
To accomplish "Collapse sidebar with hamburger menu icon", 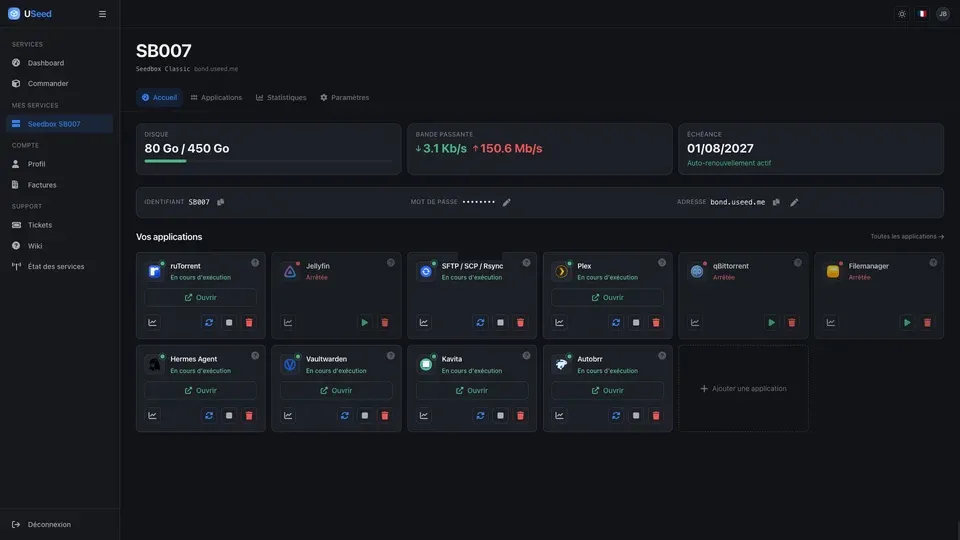I will point(102,14).
